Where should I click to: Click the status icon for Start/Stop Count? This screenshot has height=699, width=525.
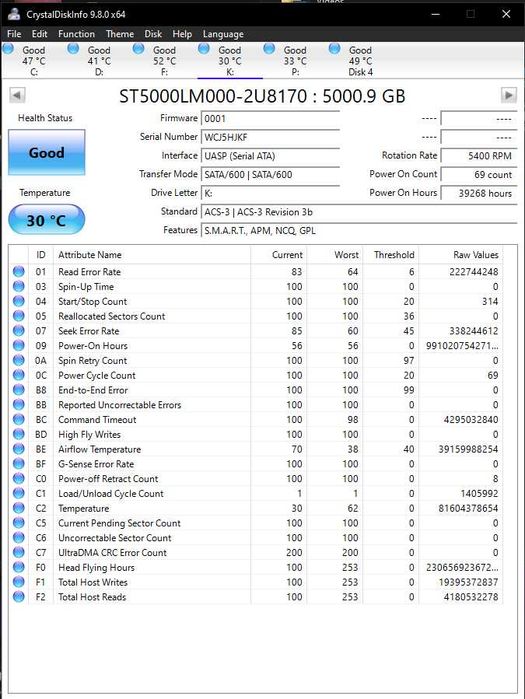[19, 301]
